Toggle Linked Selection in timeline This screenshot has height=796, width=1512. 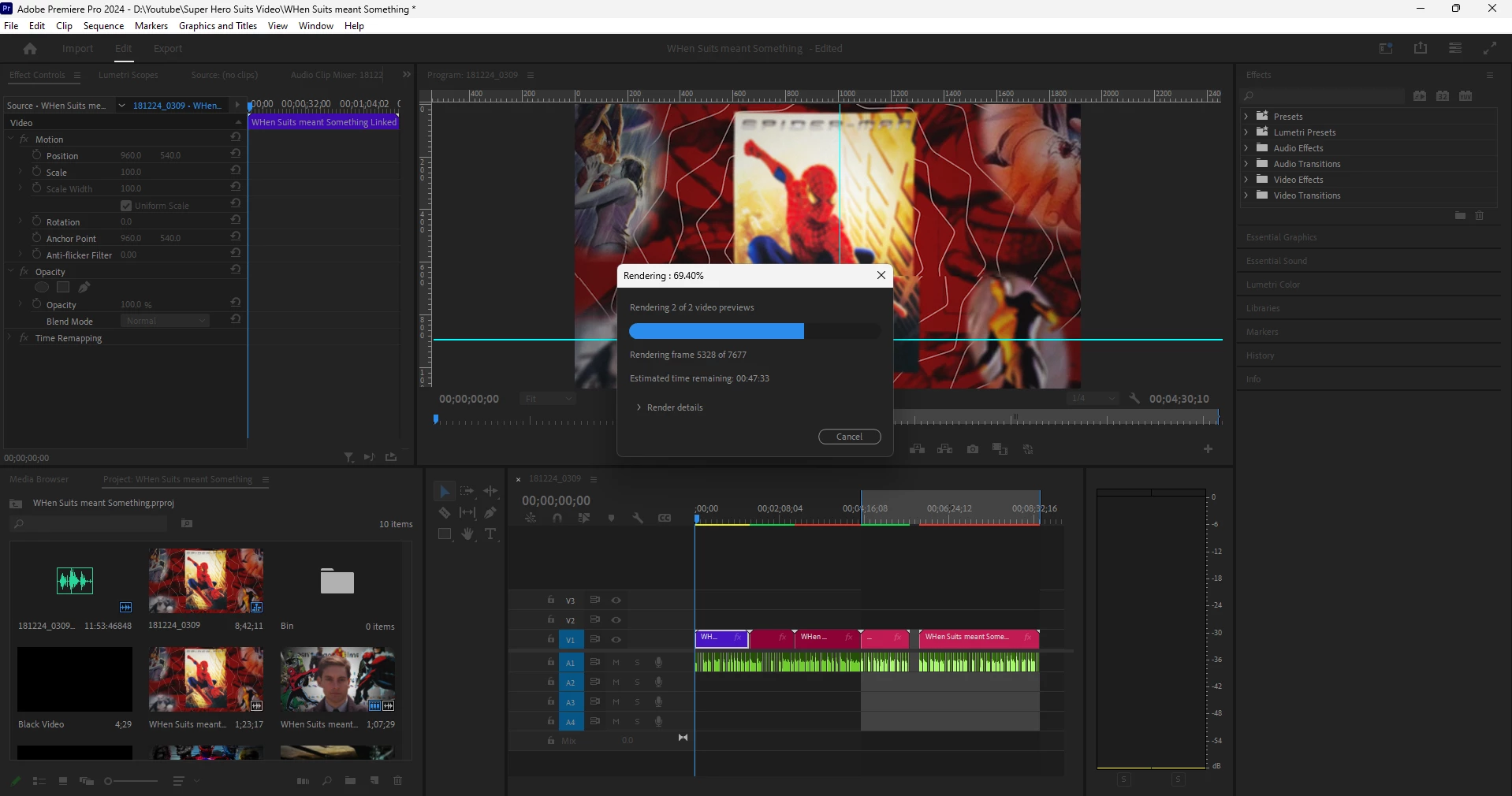point(584,518)
